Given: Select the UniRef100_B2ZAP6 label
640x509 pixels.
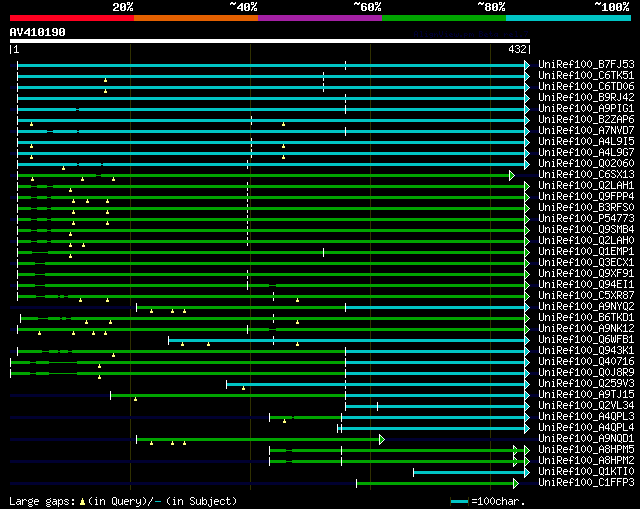Looking at the screenshot, I should (586, 120).
